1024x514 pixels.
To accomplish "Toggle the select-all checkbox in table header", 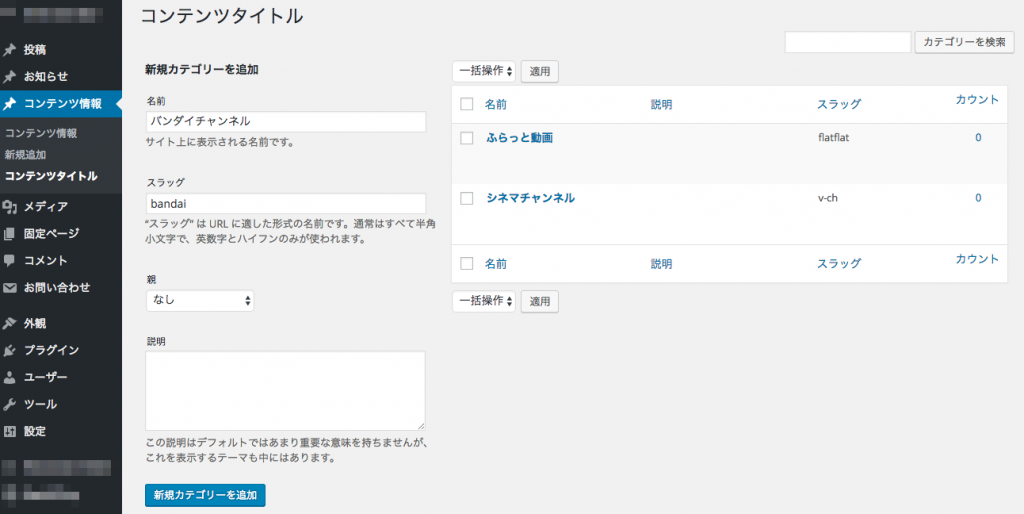I will 466,104.
